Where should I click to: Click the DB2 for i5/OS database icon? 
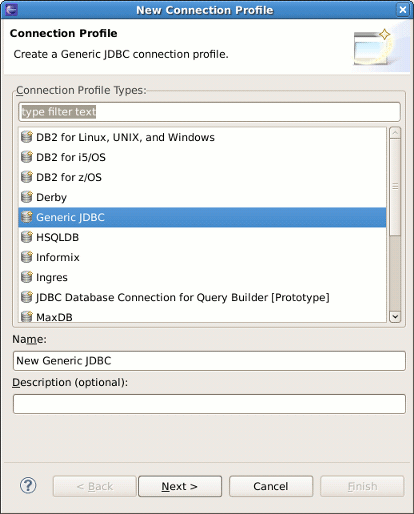[27, 157]
